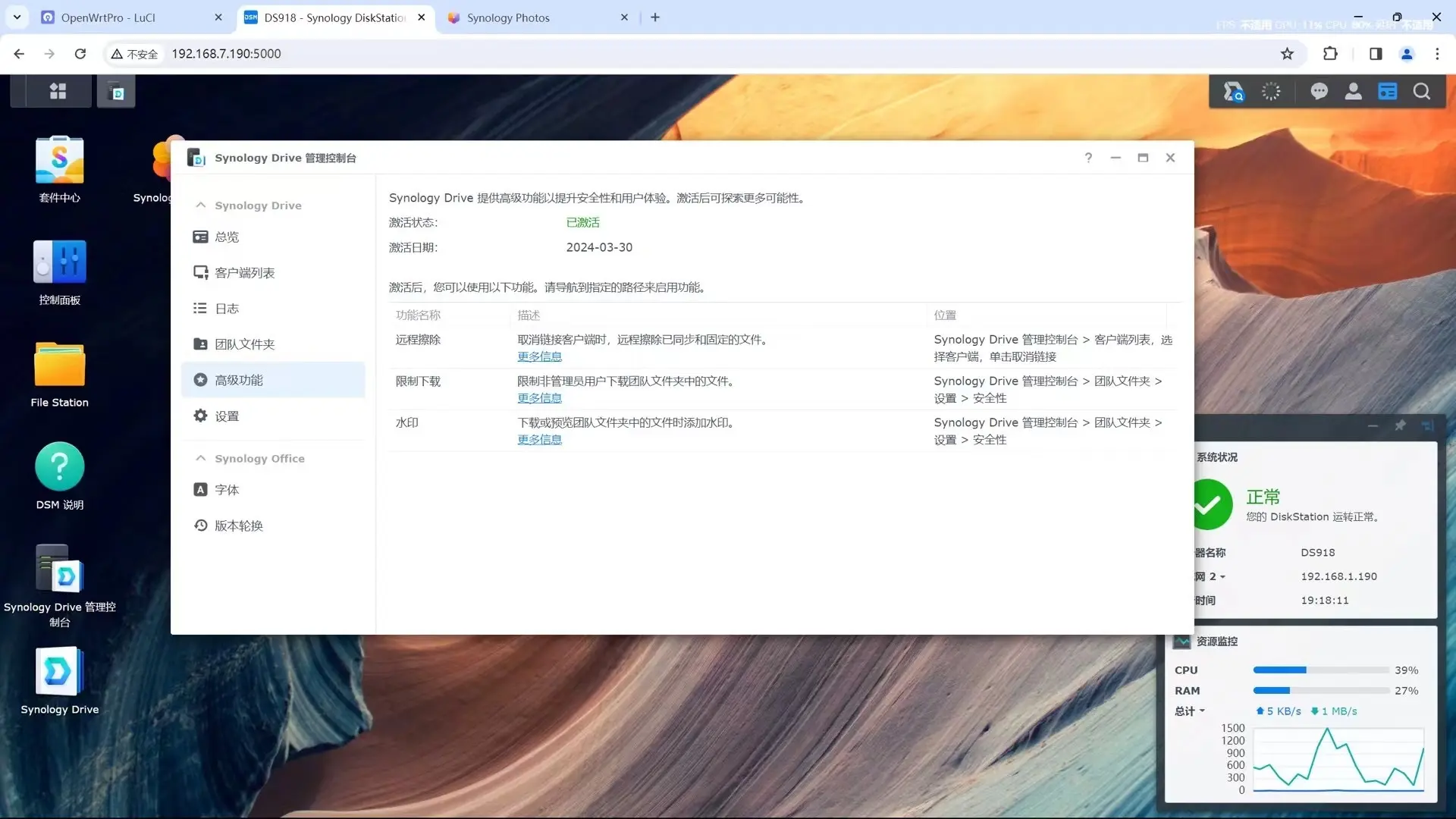
Task: Open 设置 in the sidebar
Action: [x=273, y=416]
